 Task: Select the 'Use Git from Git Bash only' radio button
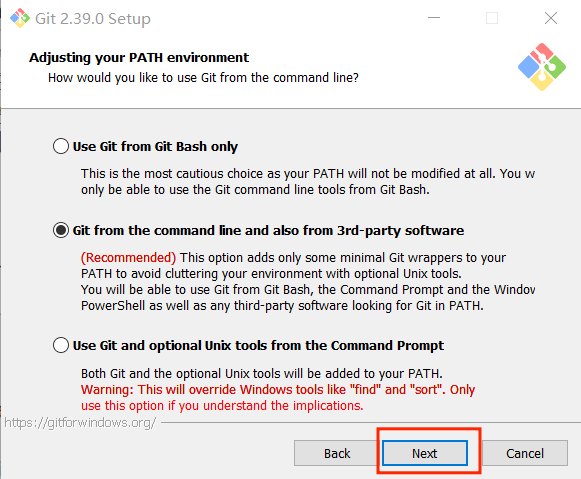point(61,146)
